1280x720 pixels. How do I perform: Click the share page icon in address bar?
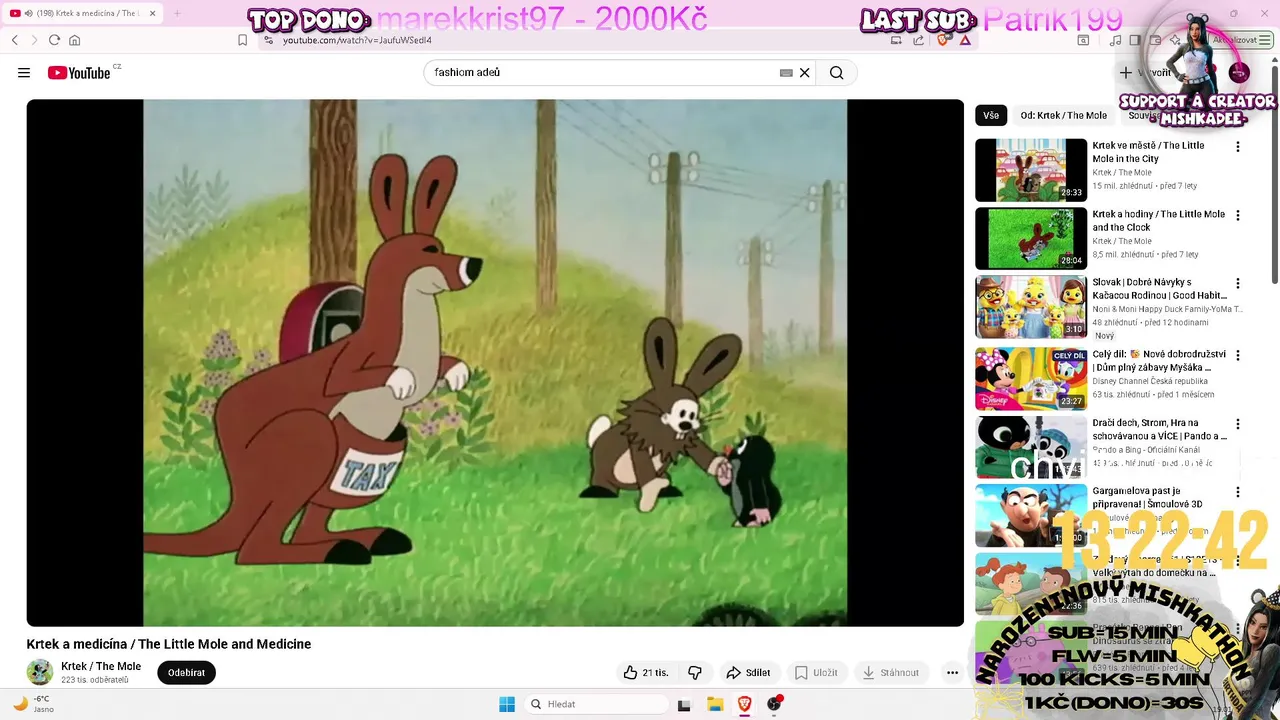pyautogui.click(x=918, y=40)
